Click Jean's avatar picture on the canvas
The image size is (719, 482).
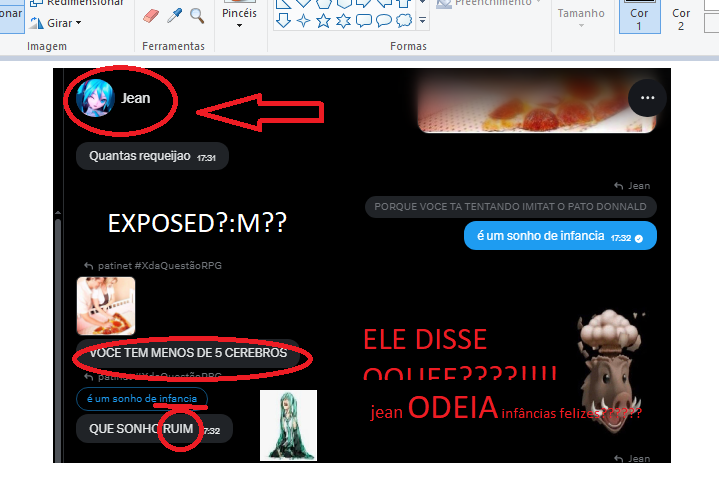[x=95, y=98]
